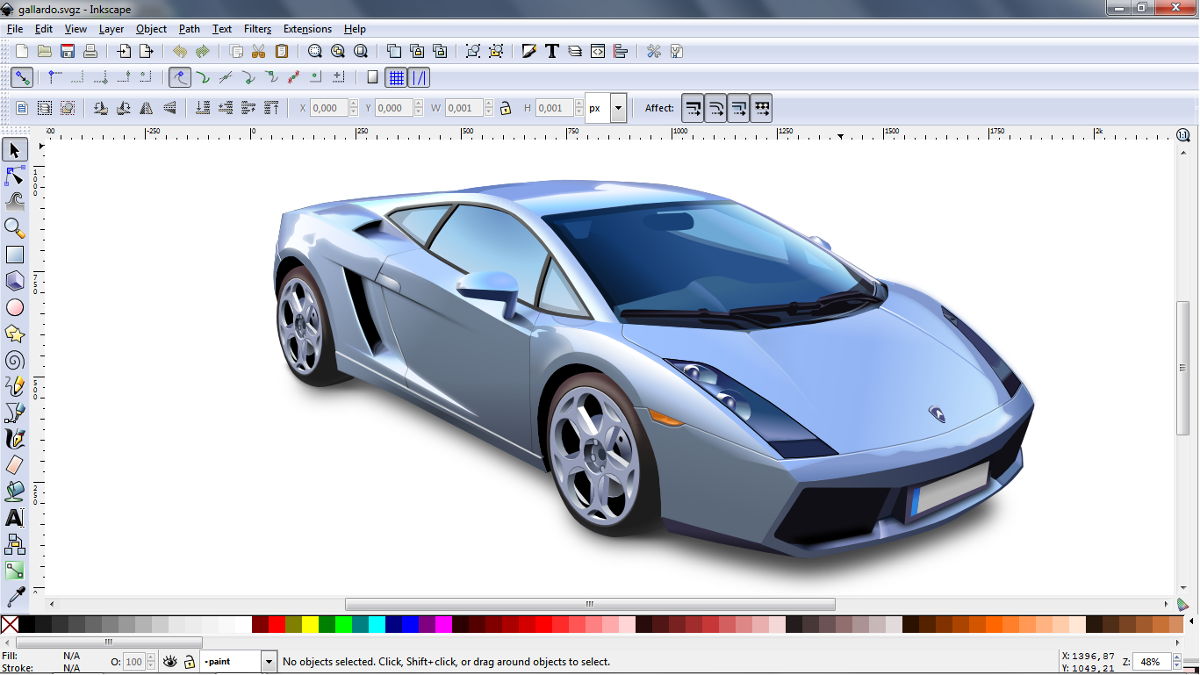Click the opacity value input field
Viewport: 1200px width, 675px height.
[x=134, y=661]
